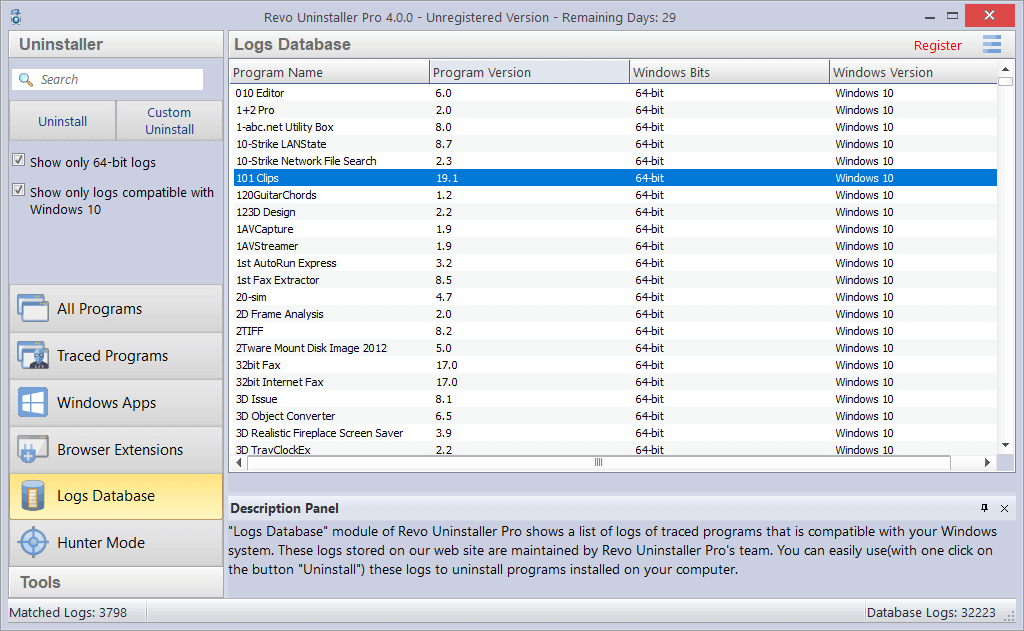This screenshot has height=631, width=1024.
Task: Open Traced Programs module
Action: [x=116, y=355]
